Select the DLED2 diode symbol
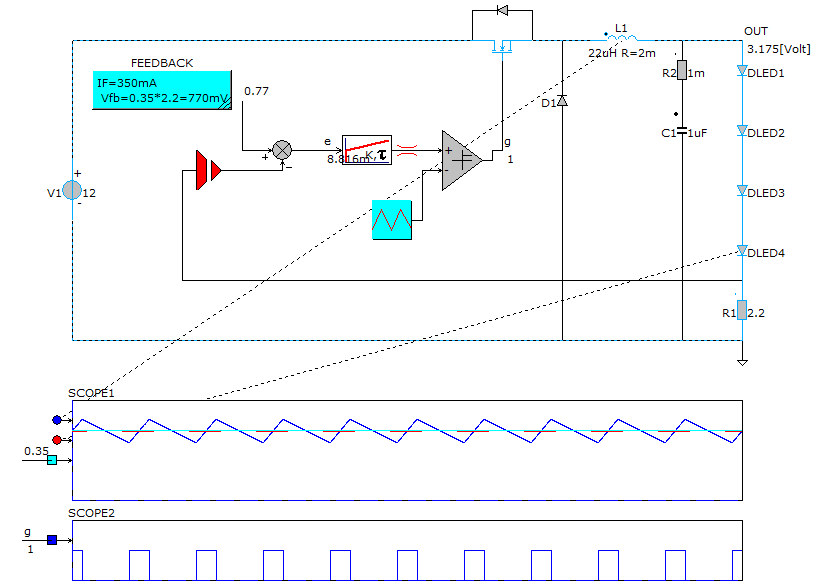 coord(742,130)
